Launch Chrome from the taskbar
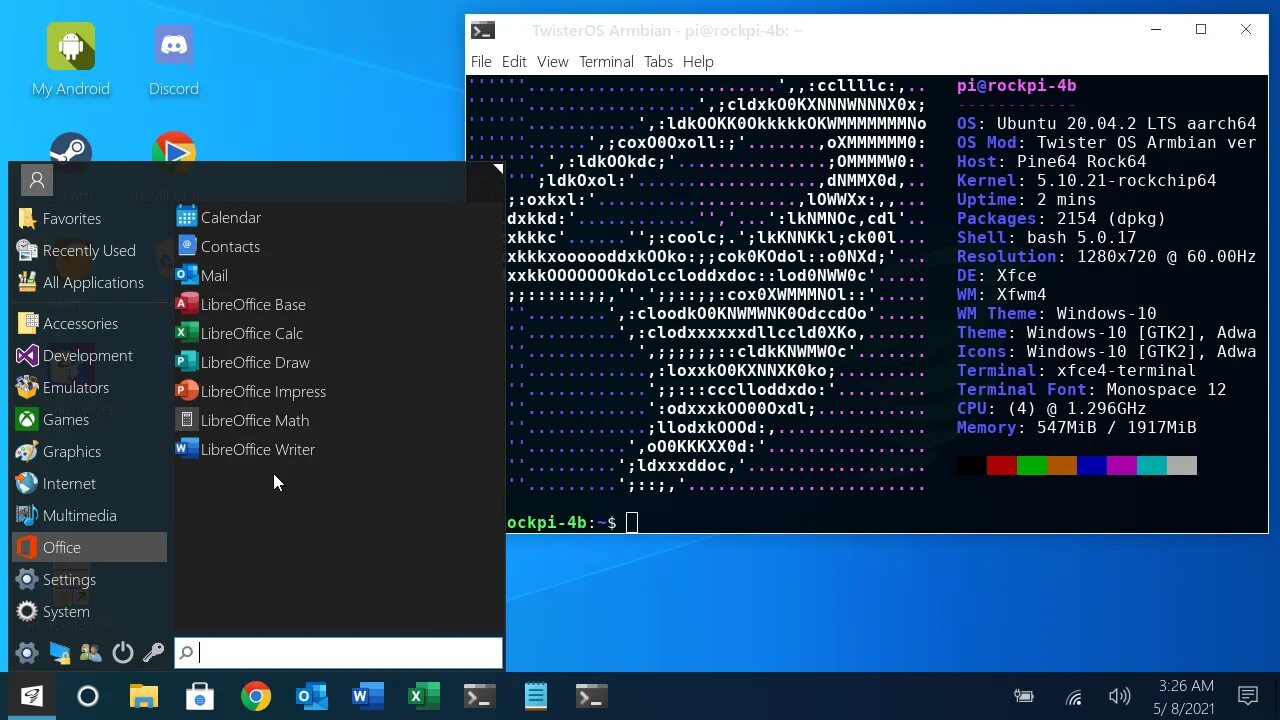 pos(256,696)
